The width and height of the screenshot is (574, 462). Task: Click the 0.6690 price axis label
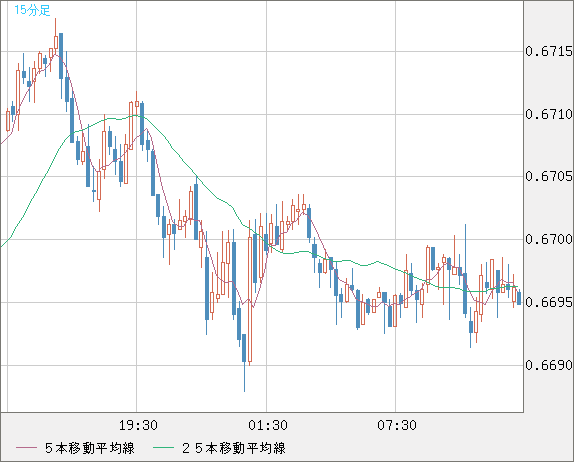click(x=549, y=365)
